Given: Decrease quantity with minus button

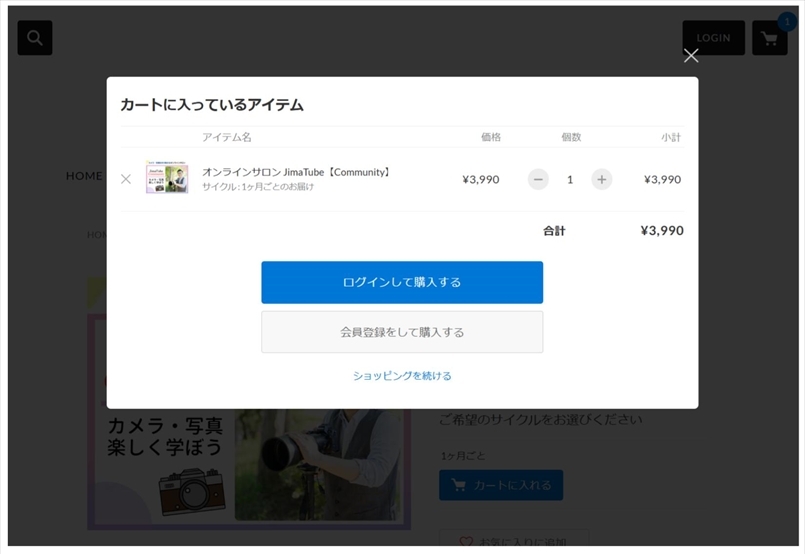Looking at the screenshot, I should click(538, 179).
